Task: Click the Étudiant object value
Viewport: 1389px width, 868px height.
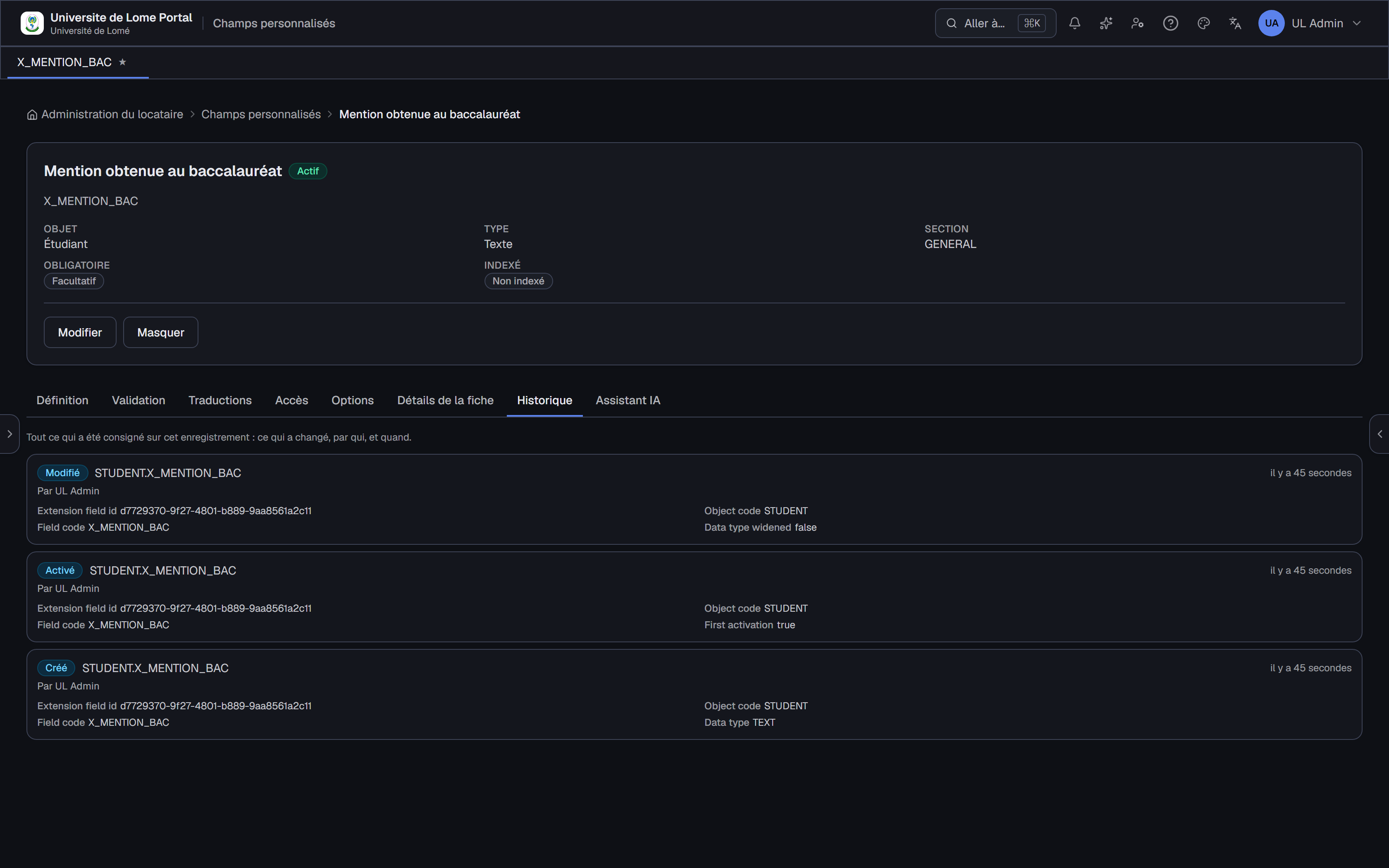Action: [x=66, y=244]
